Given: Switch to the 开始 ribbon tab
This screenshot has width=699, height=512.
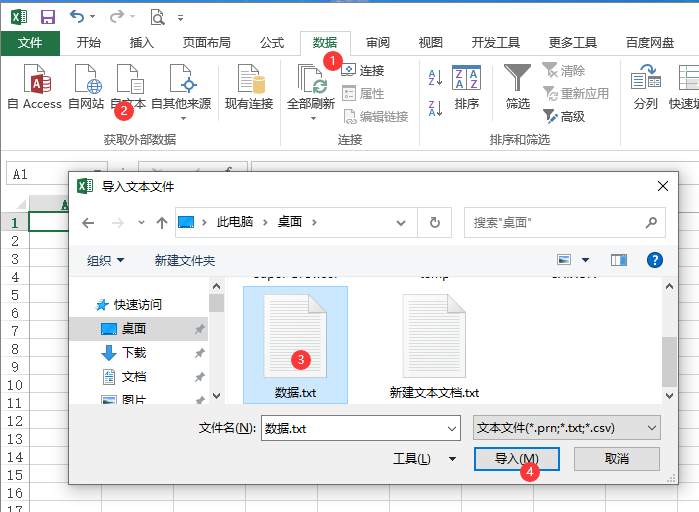Looking at the screenshot, I should tap(89, 43).
